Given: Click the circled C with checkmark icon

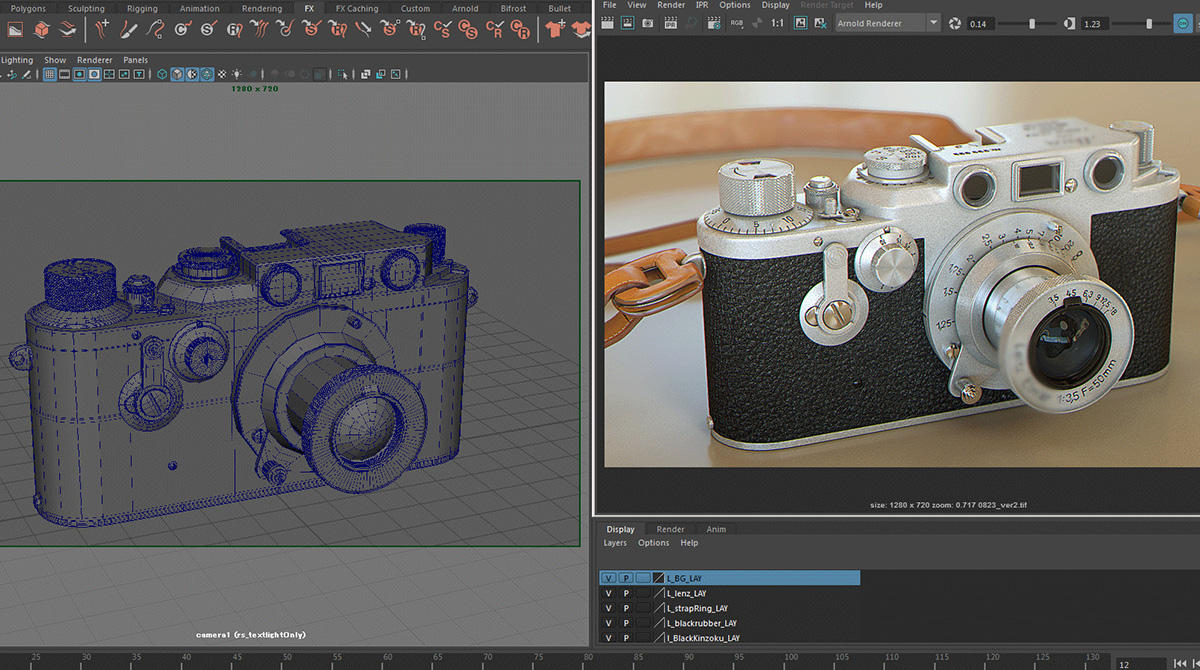Looking at the screenshot, I should [182, 30].
